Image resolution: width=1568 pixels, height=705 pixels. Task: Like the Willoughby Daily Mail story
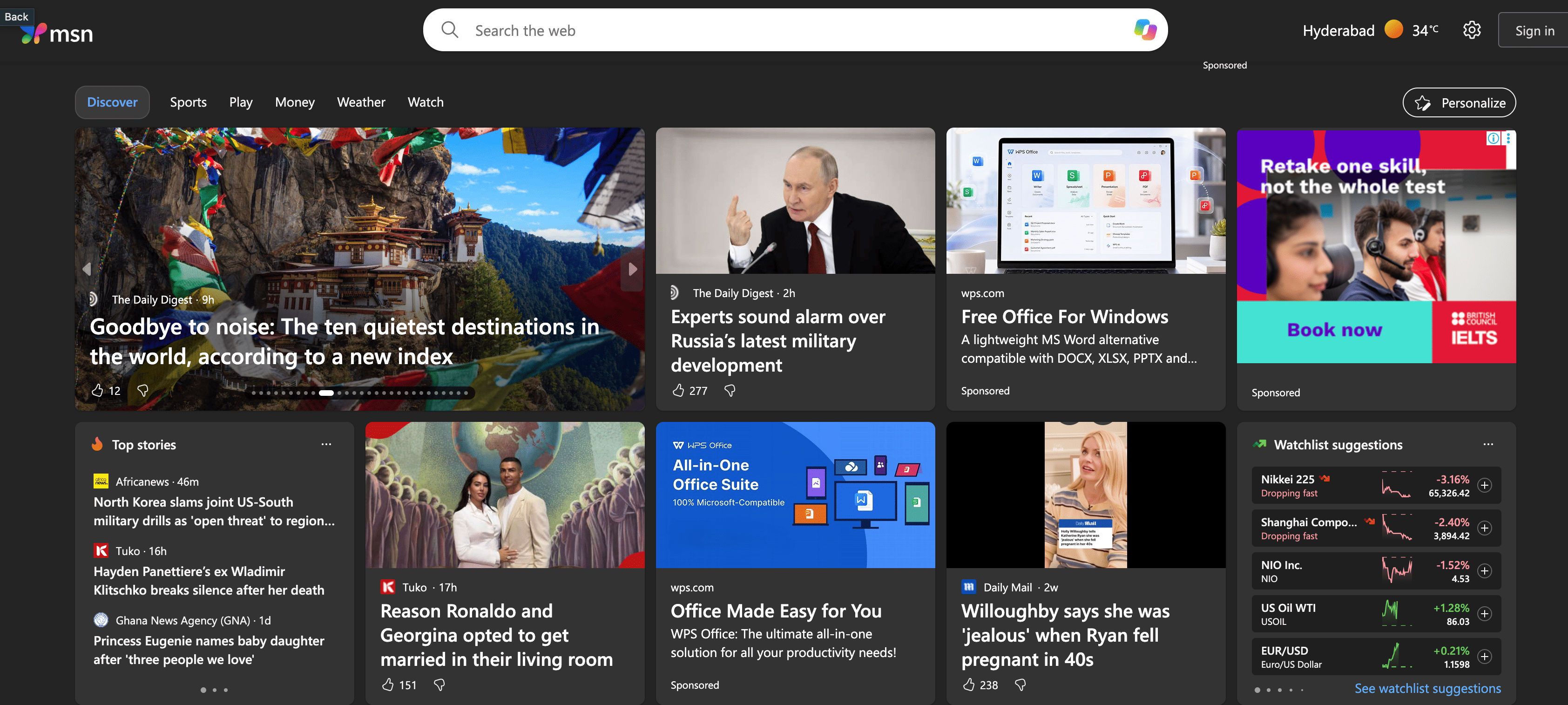tap(968, 685)
